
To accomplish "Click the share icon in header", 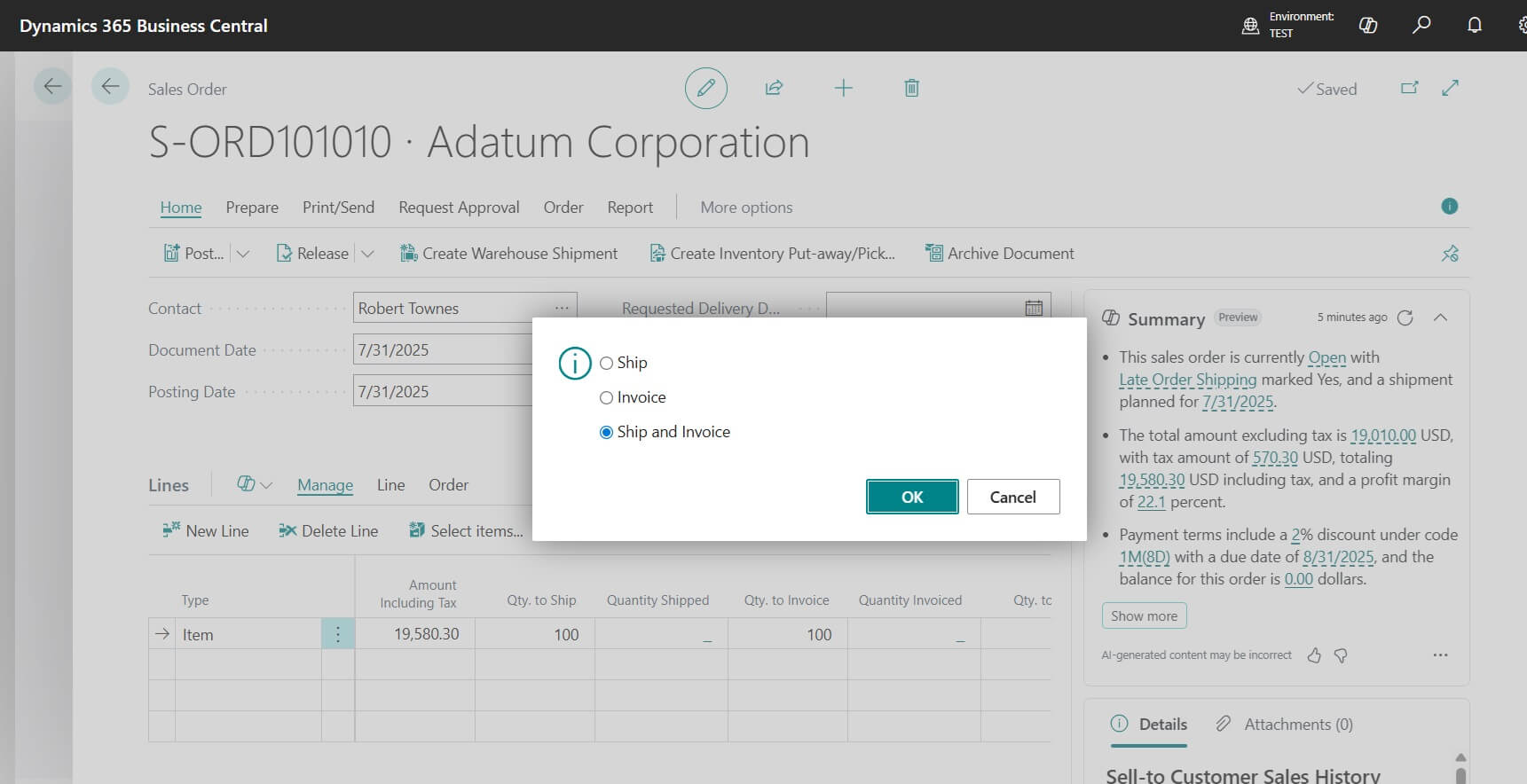I will click(774, 88).
